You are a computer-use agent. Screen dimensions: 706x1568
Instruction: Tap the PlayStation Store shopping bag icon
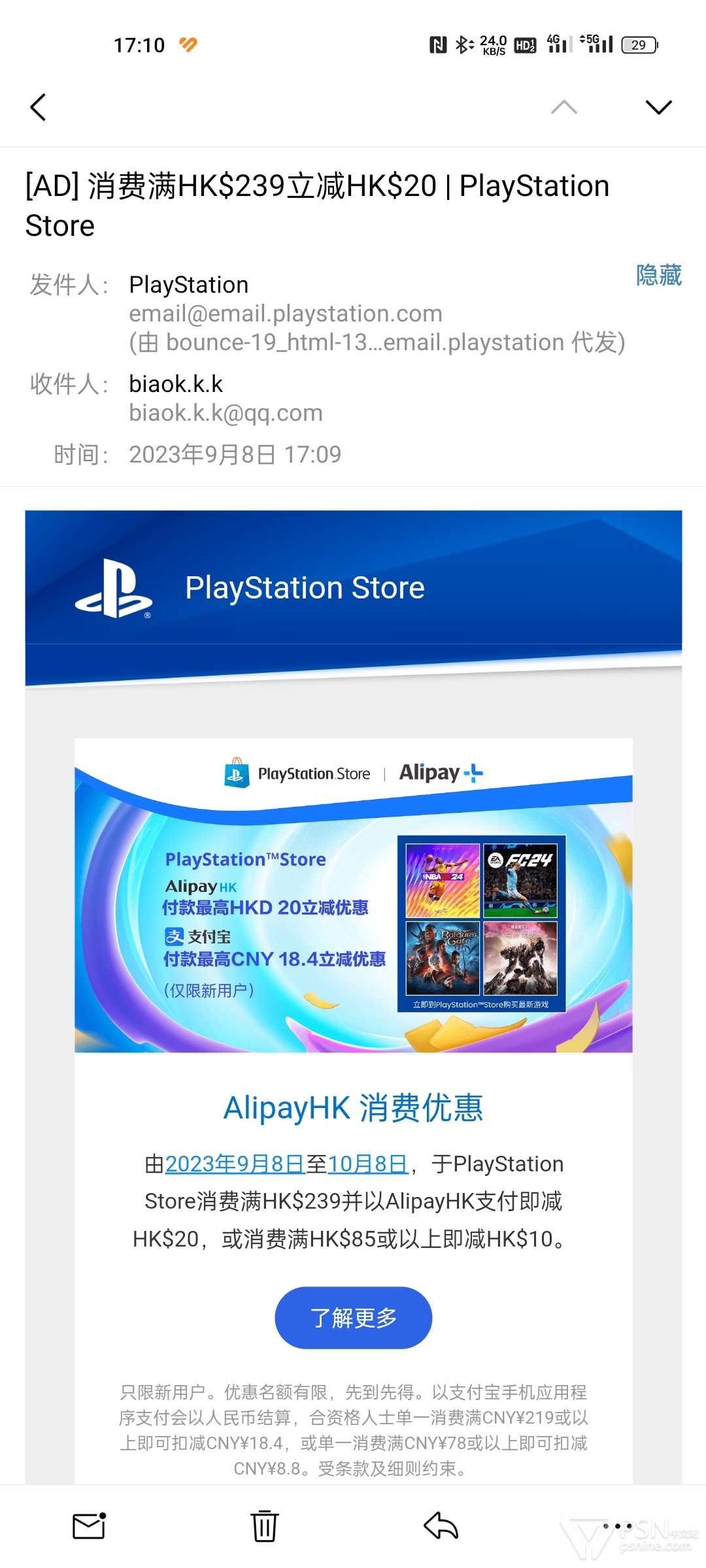pyautogui.click(x=237, y=773)
